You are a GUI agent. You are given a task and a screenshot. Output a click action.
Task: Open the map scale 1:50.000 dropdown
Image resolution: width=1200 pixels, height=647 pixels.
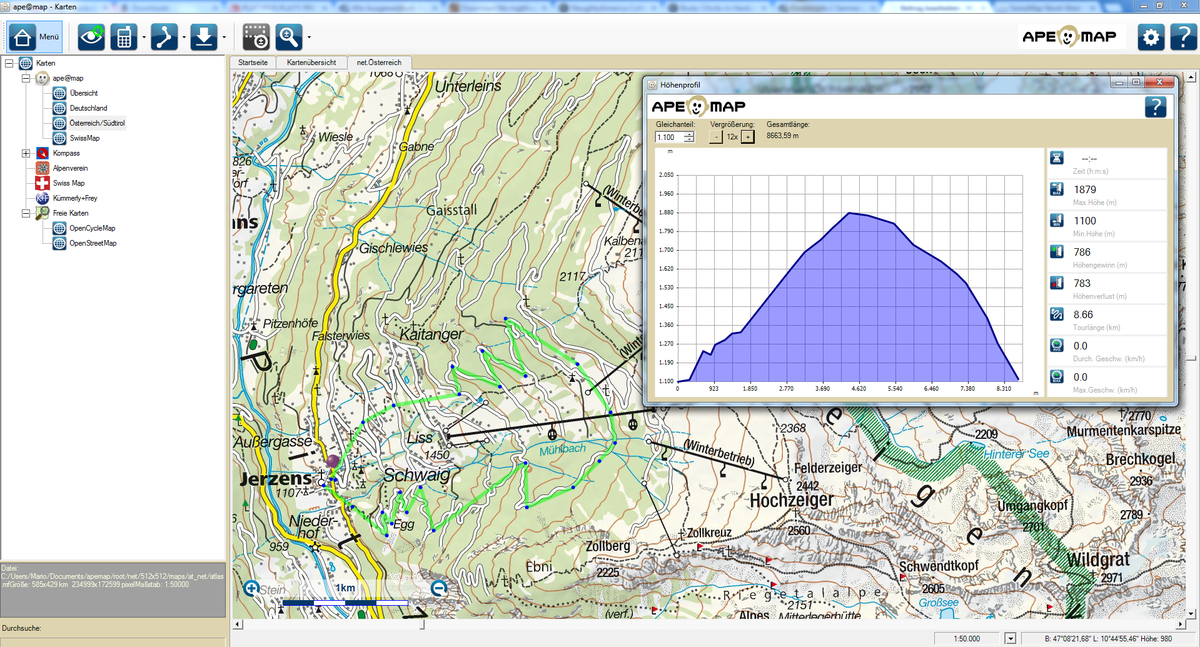click(1010, 638)
